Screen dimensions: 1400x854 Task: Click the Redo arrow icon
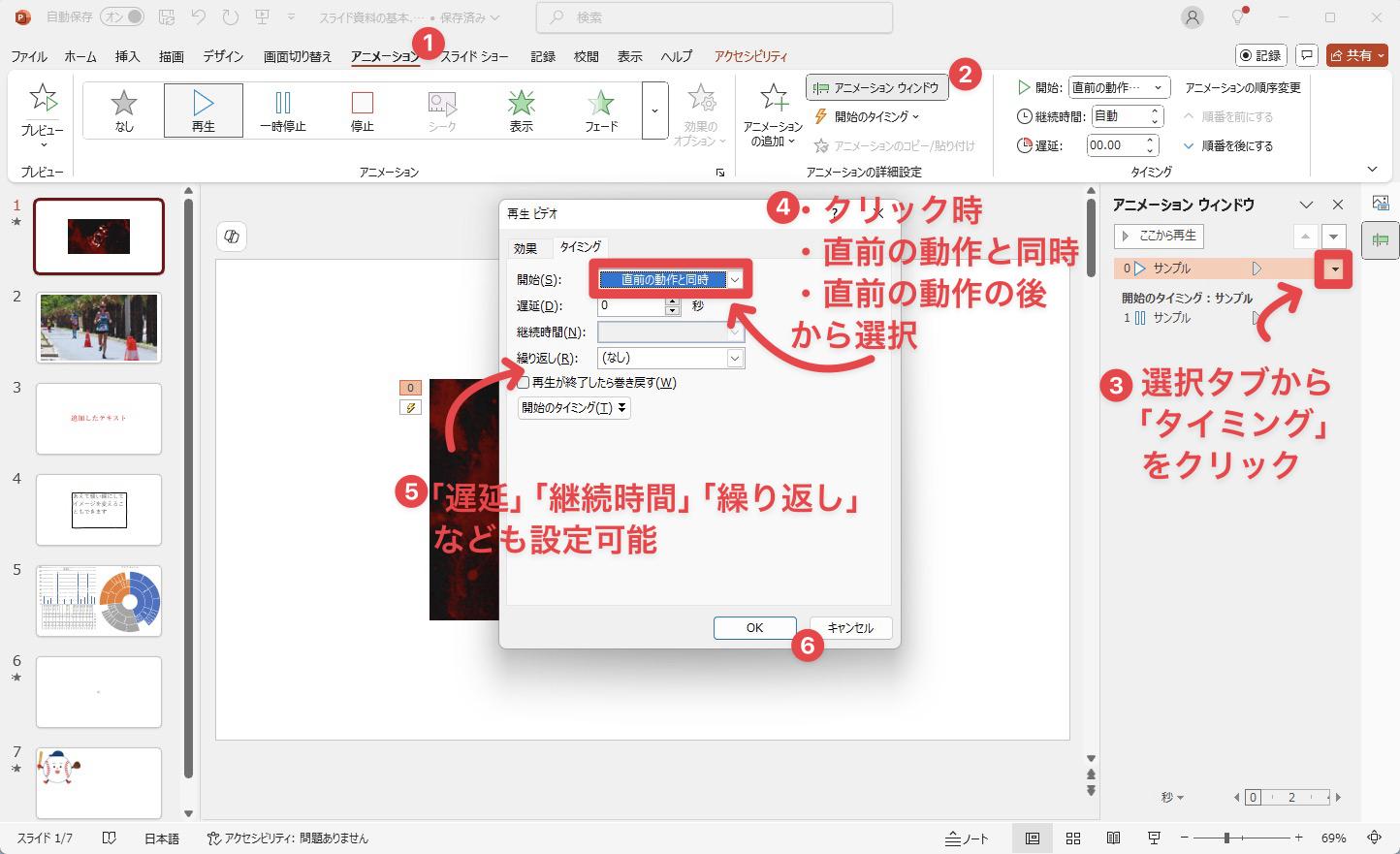pyautogui.click(x=230, y=17)
